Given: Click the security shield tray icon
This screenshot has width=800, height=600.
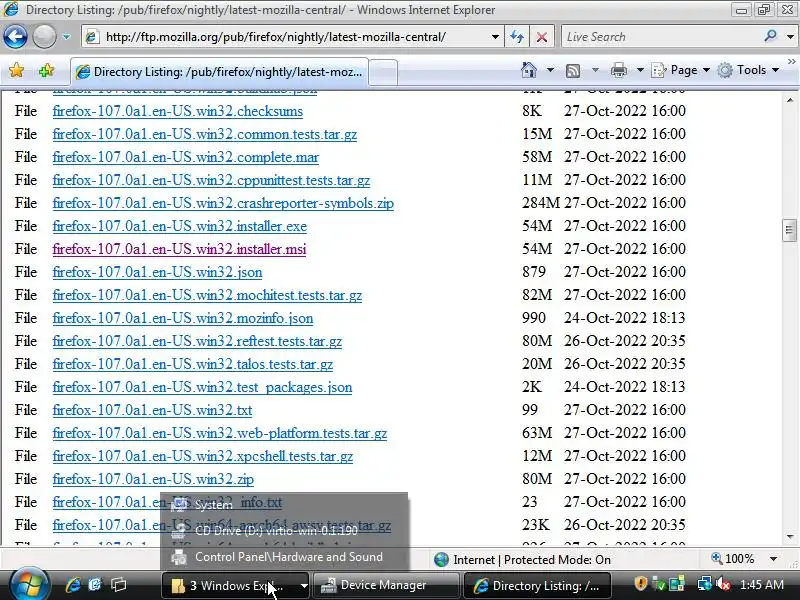Looking at the screenshot, I should pyautogui.click(x=640, y=584).
